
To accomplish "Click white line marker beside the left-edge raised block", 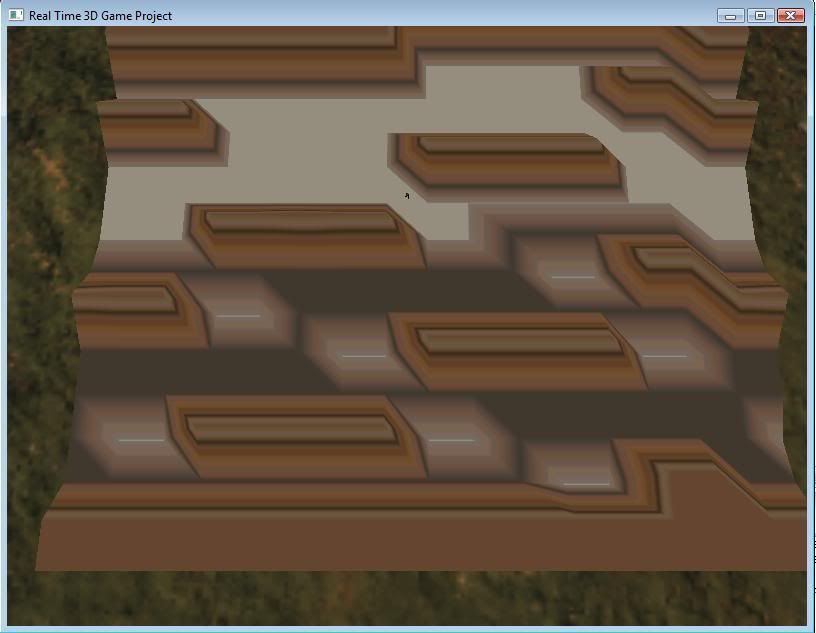I will coord(238,316).
